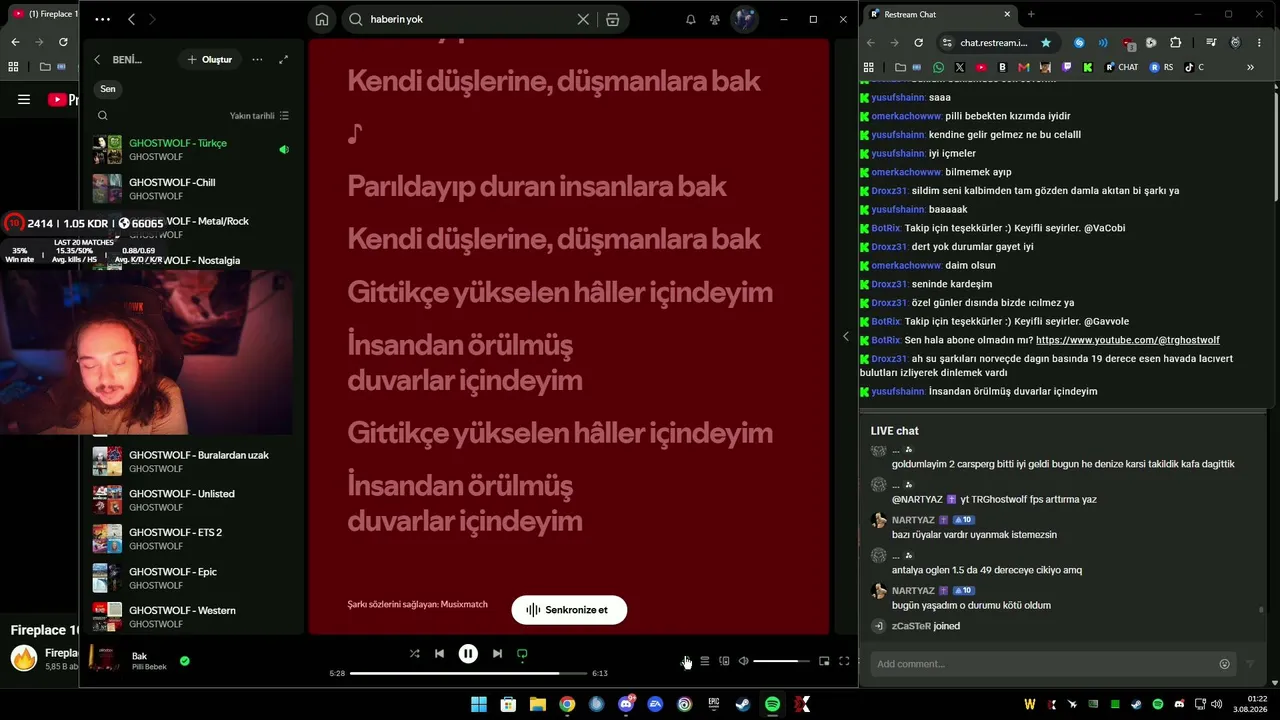Open the CHAT bookmark
This screenshot has height=720, width=1280.
click(x=1122, y=67)
